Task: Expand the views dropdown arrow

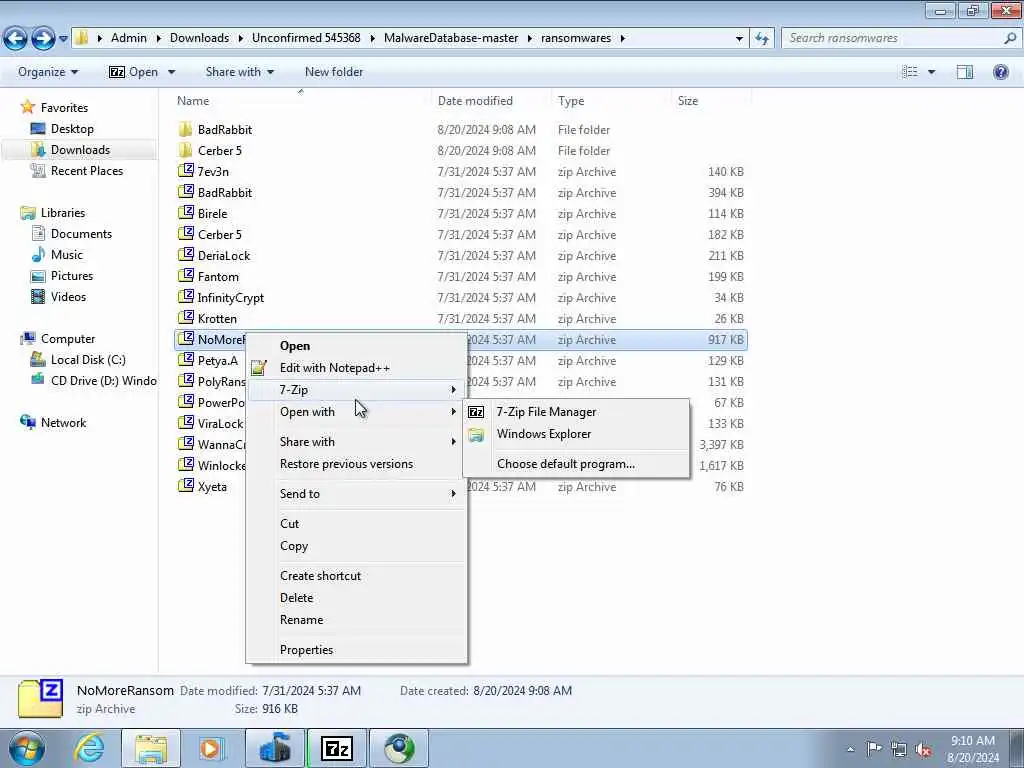Action: coord(931,72)
